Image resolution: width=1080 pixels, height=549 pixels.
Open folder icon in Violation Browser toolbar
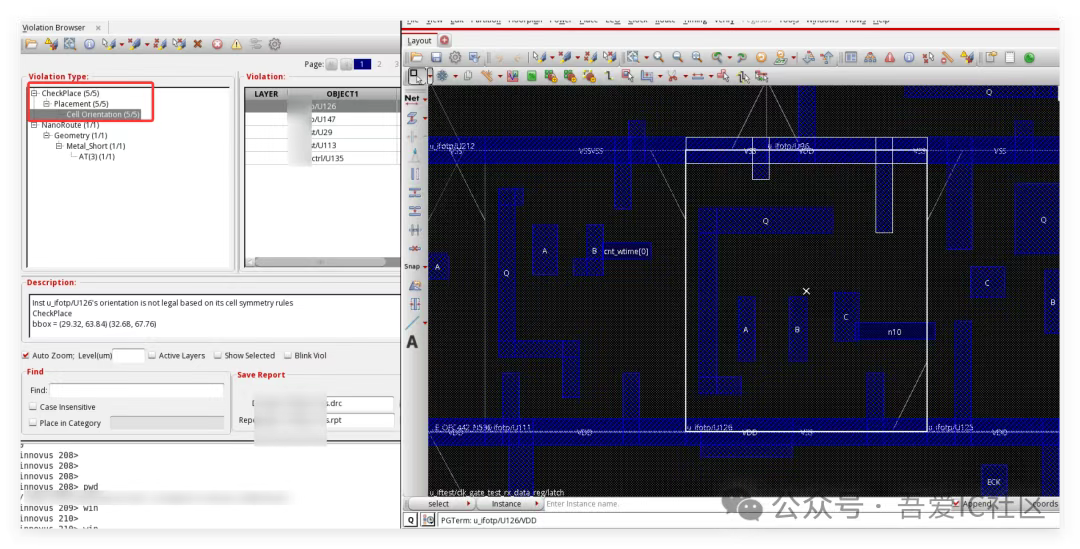tap(31, 44)
